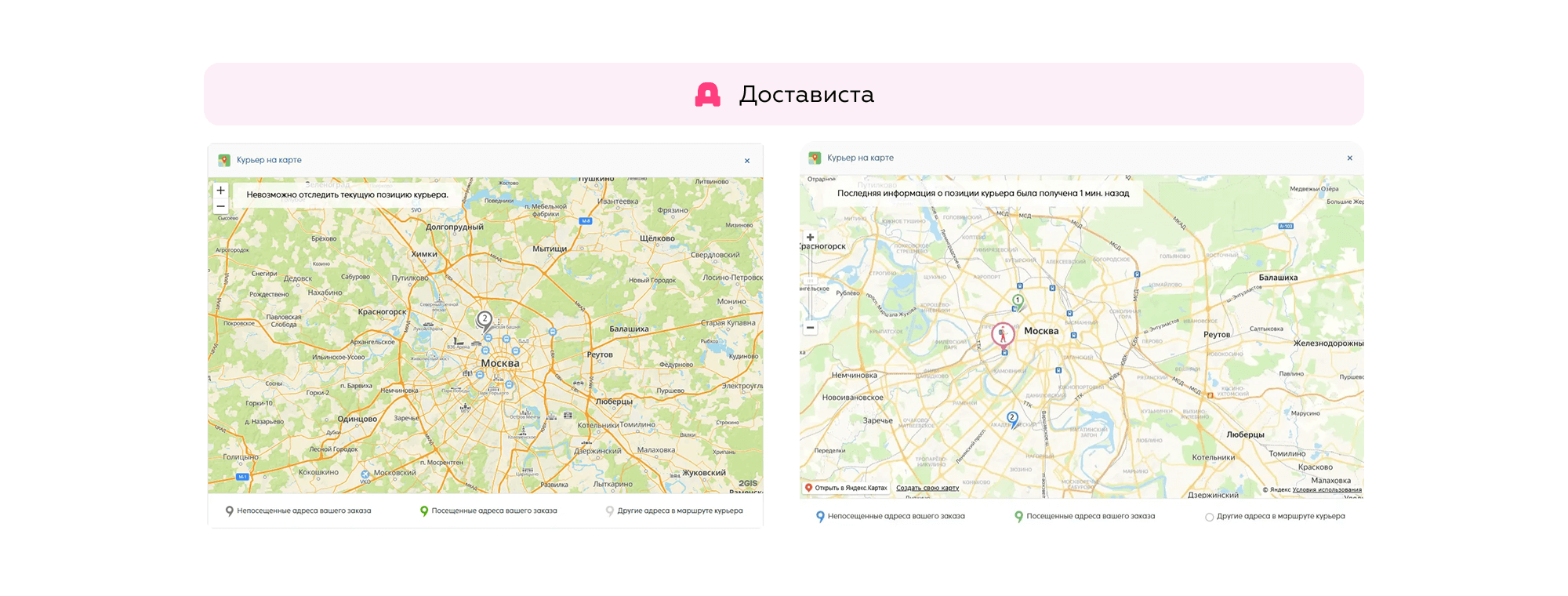Click the Мытищи label on left map
The width and height of the screenshot is (1568, 596).
(550, 249)
